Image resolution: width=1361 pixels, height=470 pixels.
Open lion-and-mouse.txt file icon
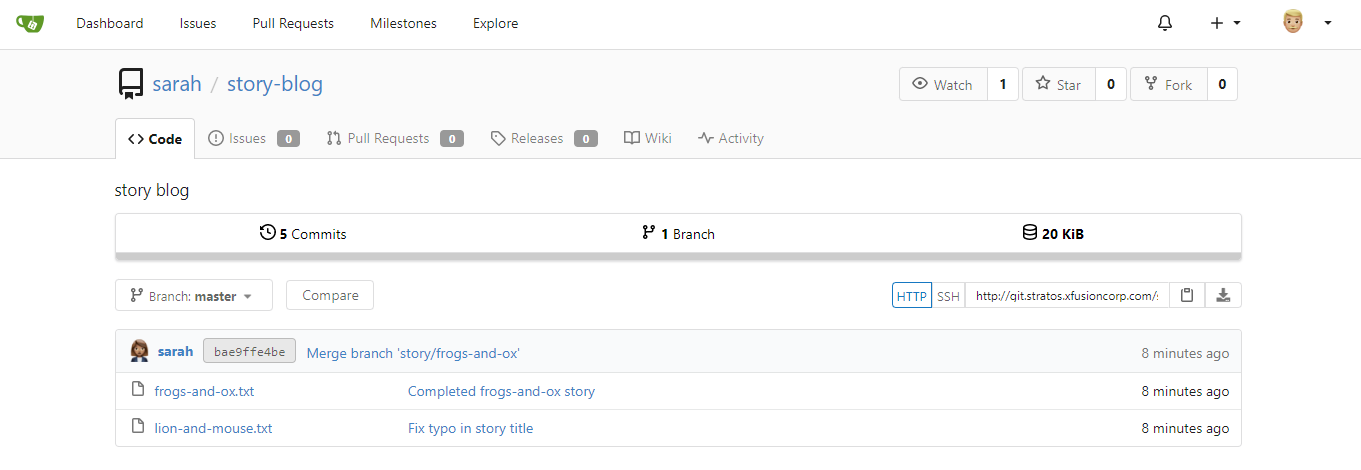[139, 428]
